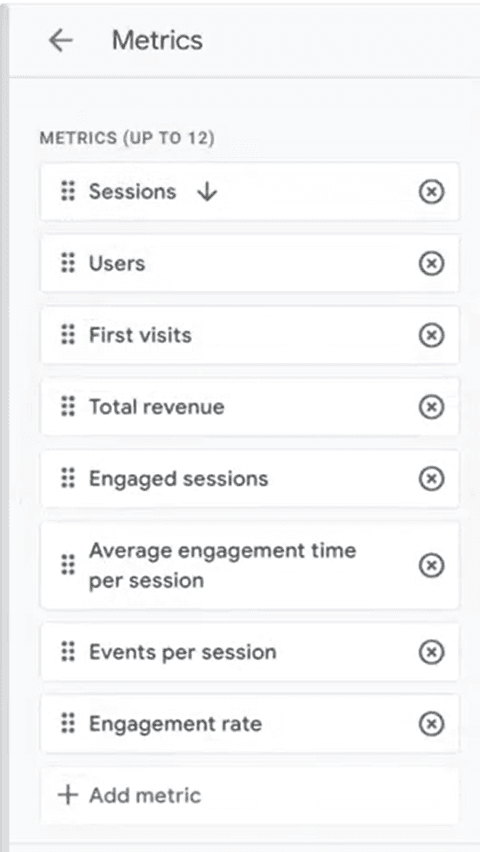Click the Users drag handle icon

pos(68,264)
